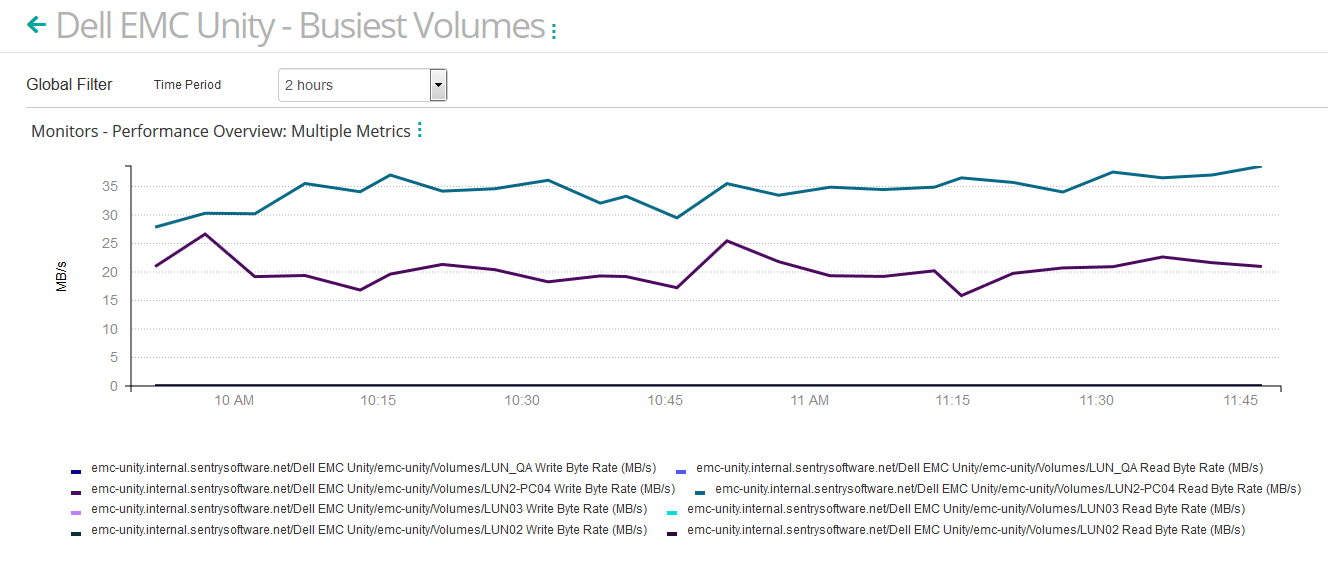Click the 11:30 time axis label

coord(1096,400)
